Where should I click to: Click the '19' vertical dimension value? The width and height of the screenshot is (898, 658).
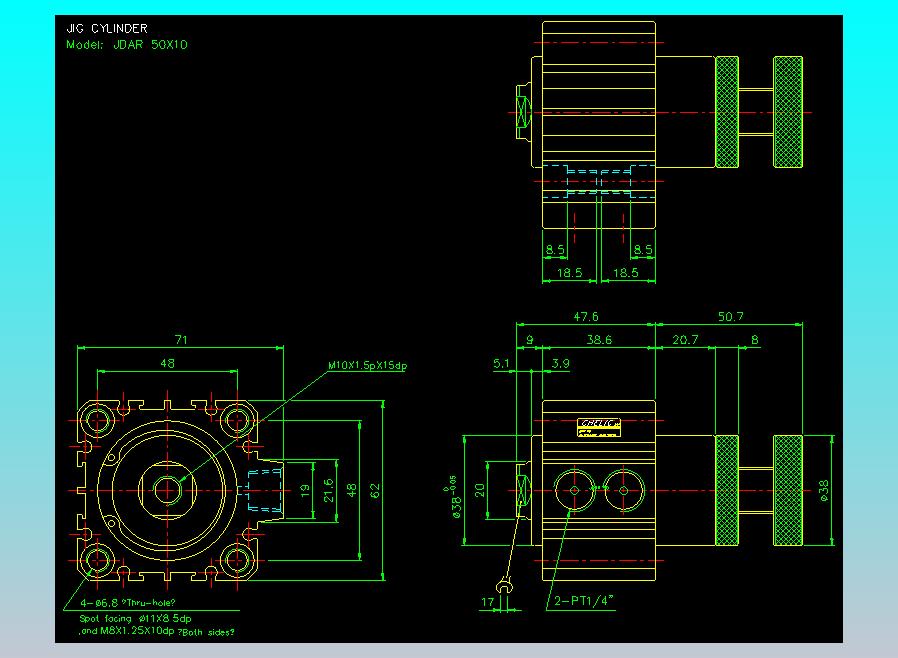click(x=305, y=491)
